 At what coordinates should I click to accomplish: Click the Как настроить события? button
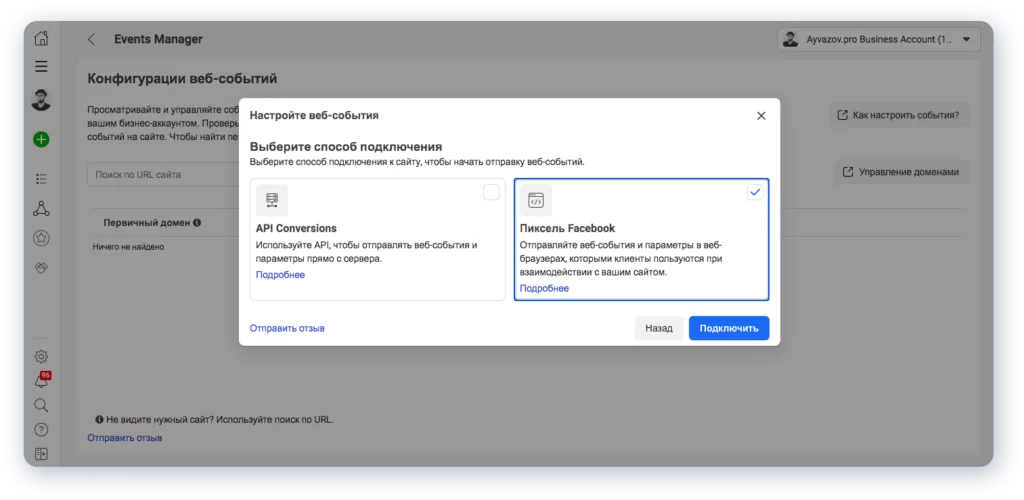point(899,115)
